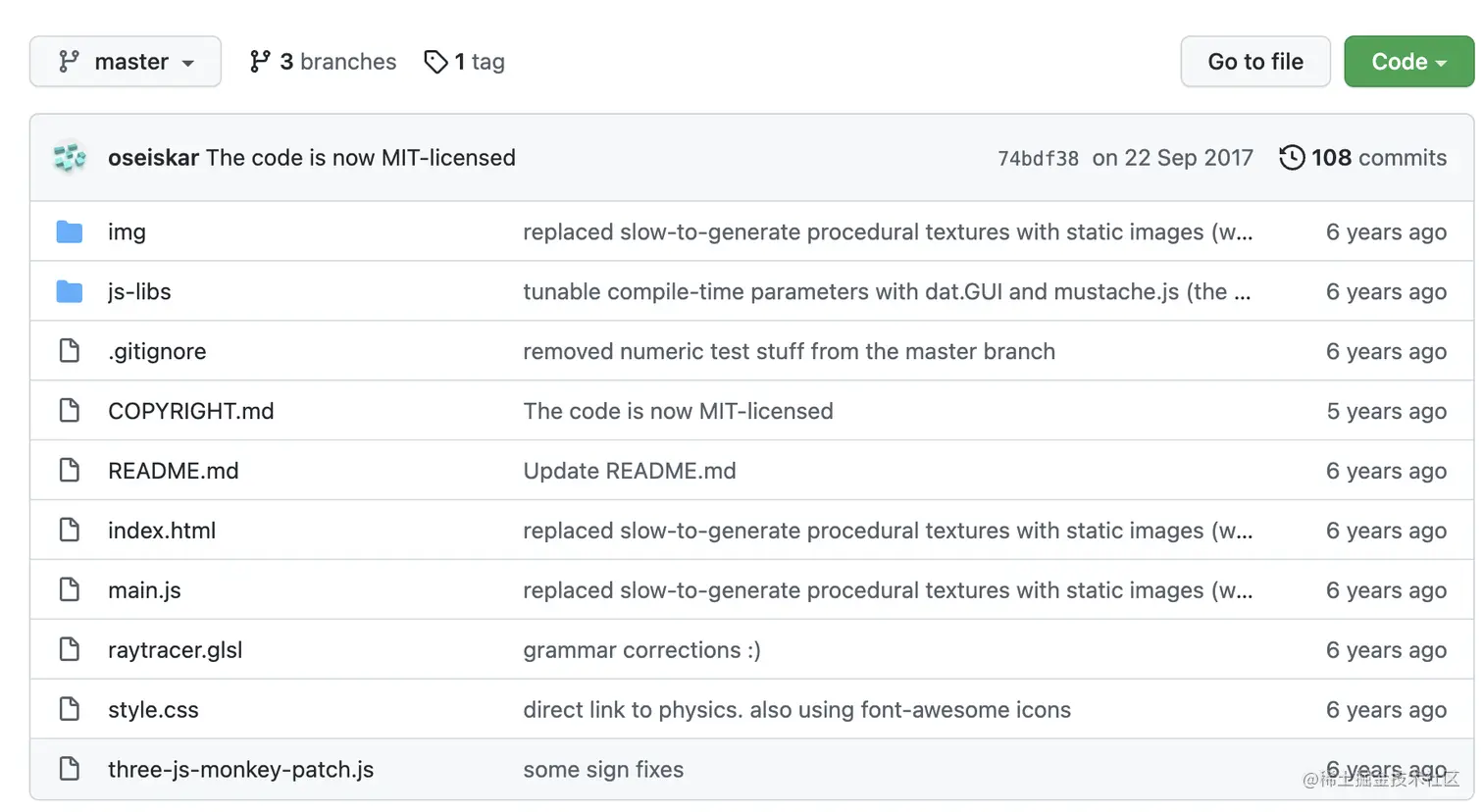Click the file icon beside style.css
Image resolution: width=1483 pixels, height=812 pixels.
[x=70, y=709]
